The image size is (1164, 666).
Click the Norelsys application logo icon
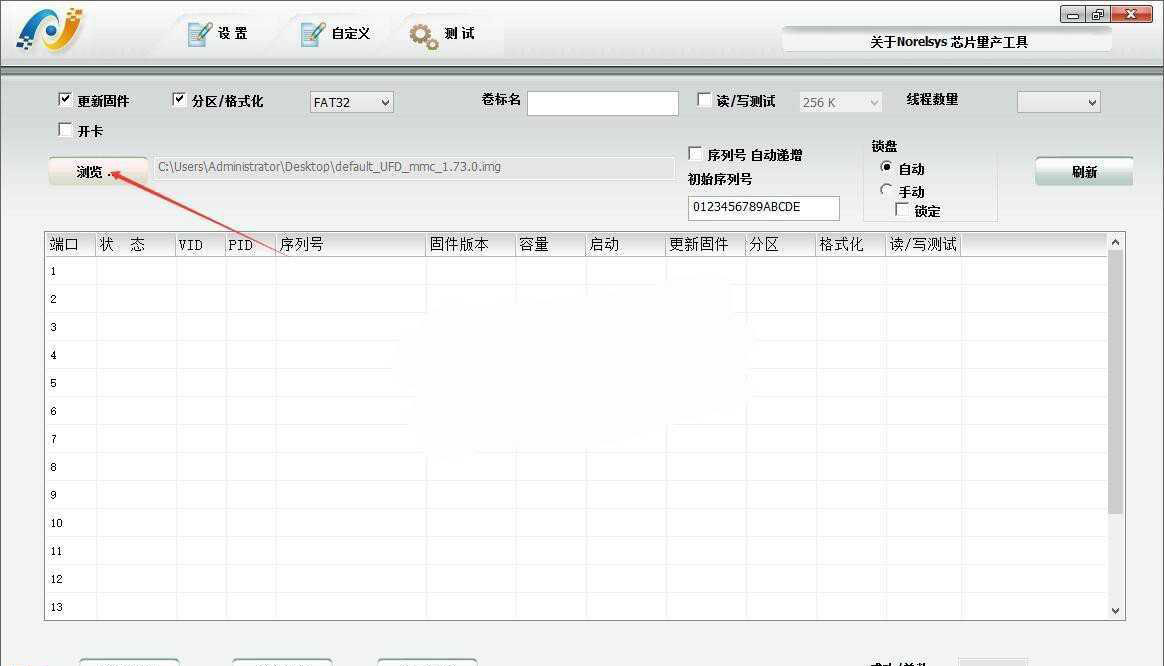[x=49, y=31]
